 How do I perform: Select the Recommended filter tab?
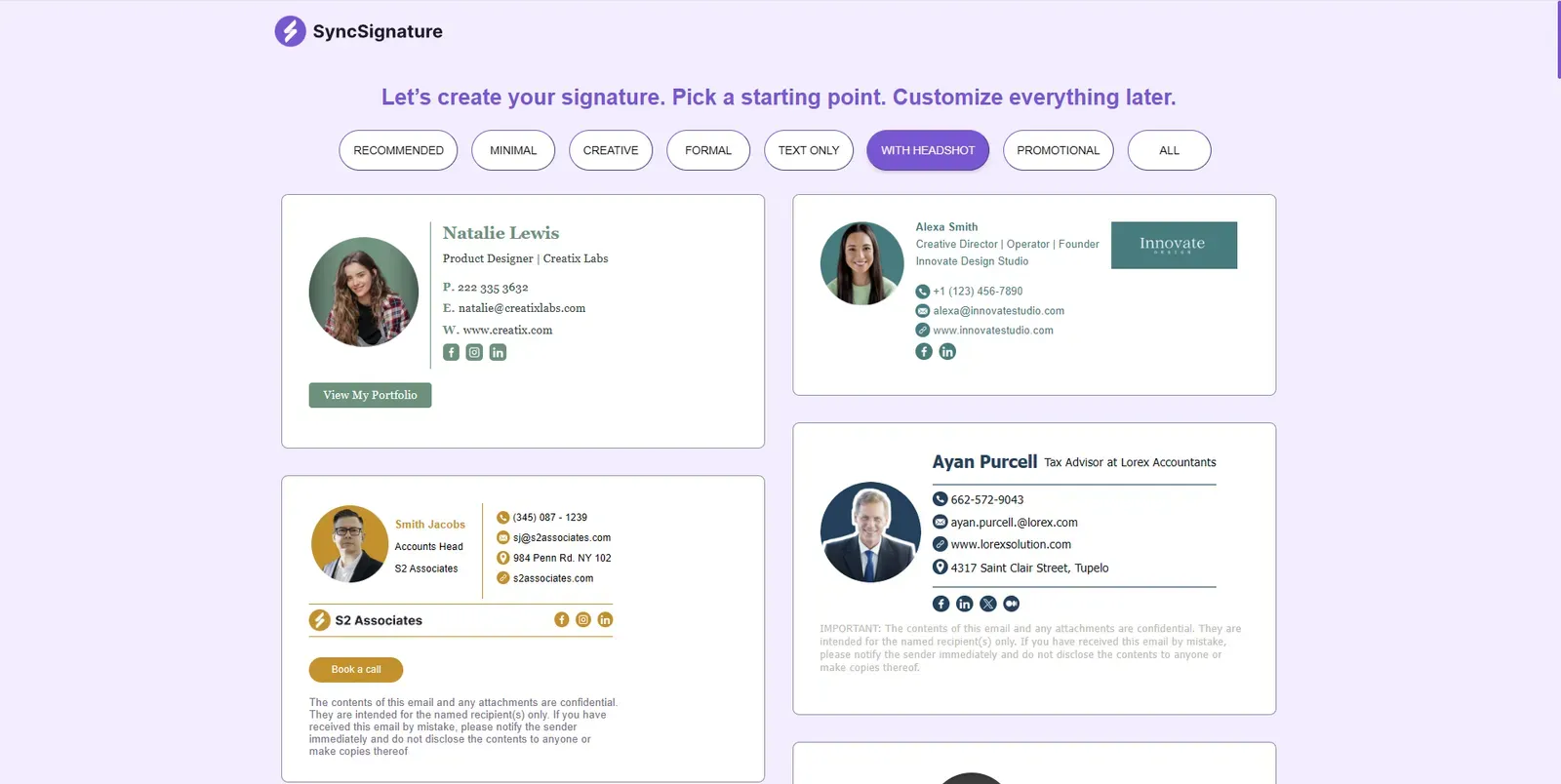click(398, 150)
